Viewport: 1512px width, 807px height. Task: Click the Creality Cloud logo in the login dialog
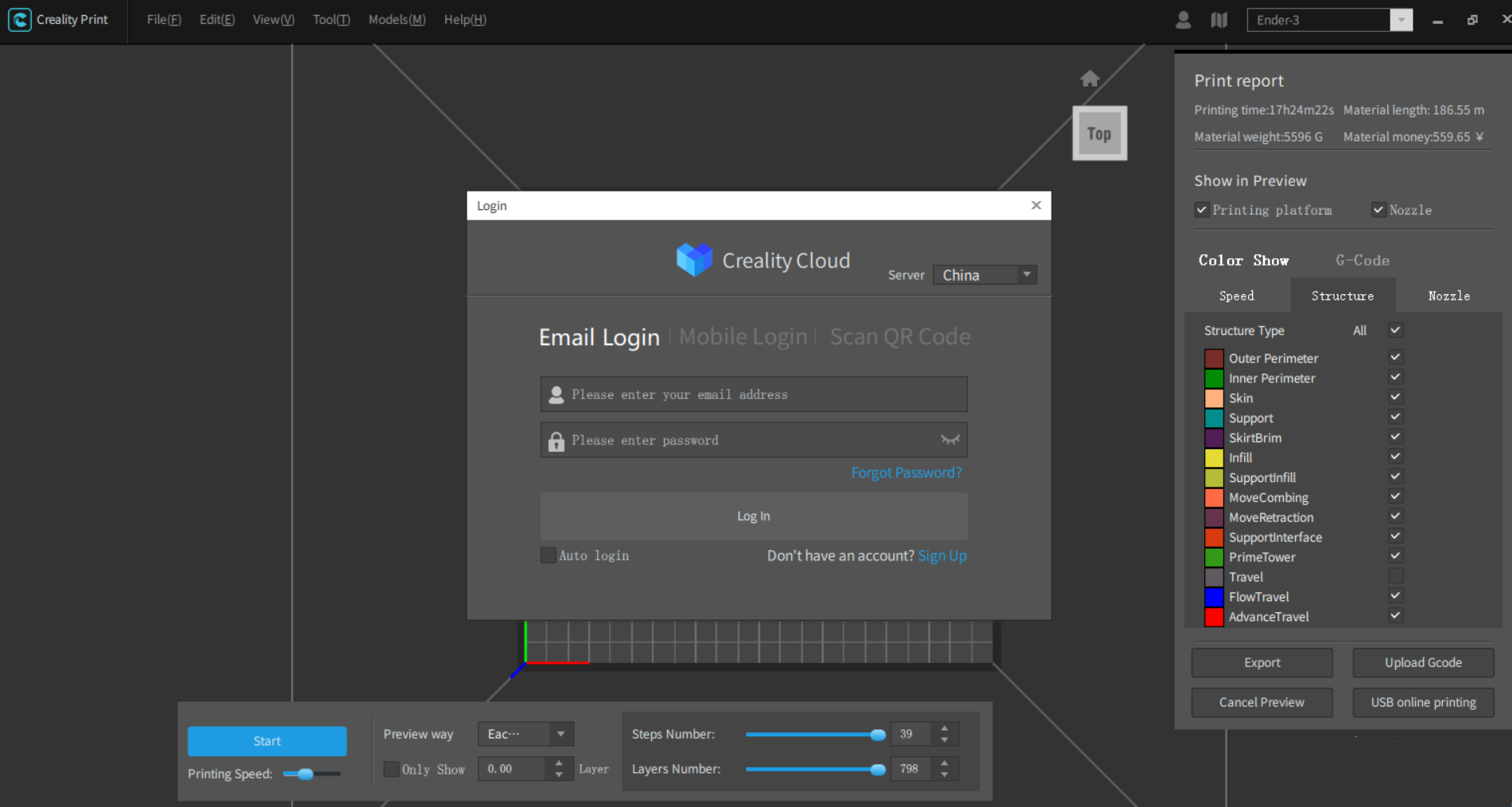tap(694, 259)
